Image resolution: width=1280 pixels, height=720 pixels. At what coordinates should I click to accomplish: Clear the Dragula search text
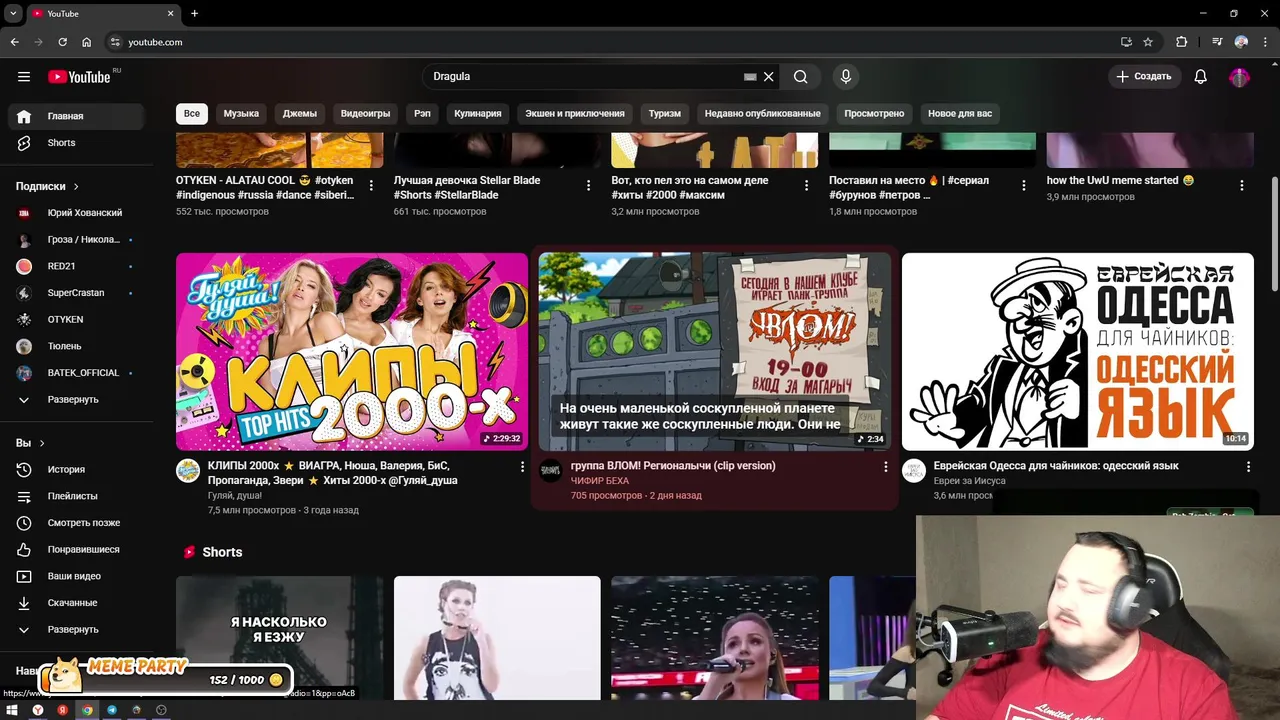click(769, 76)
